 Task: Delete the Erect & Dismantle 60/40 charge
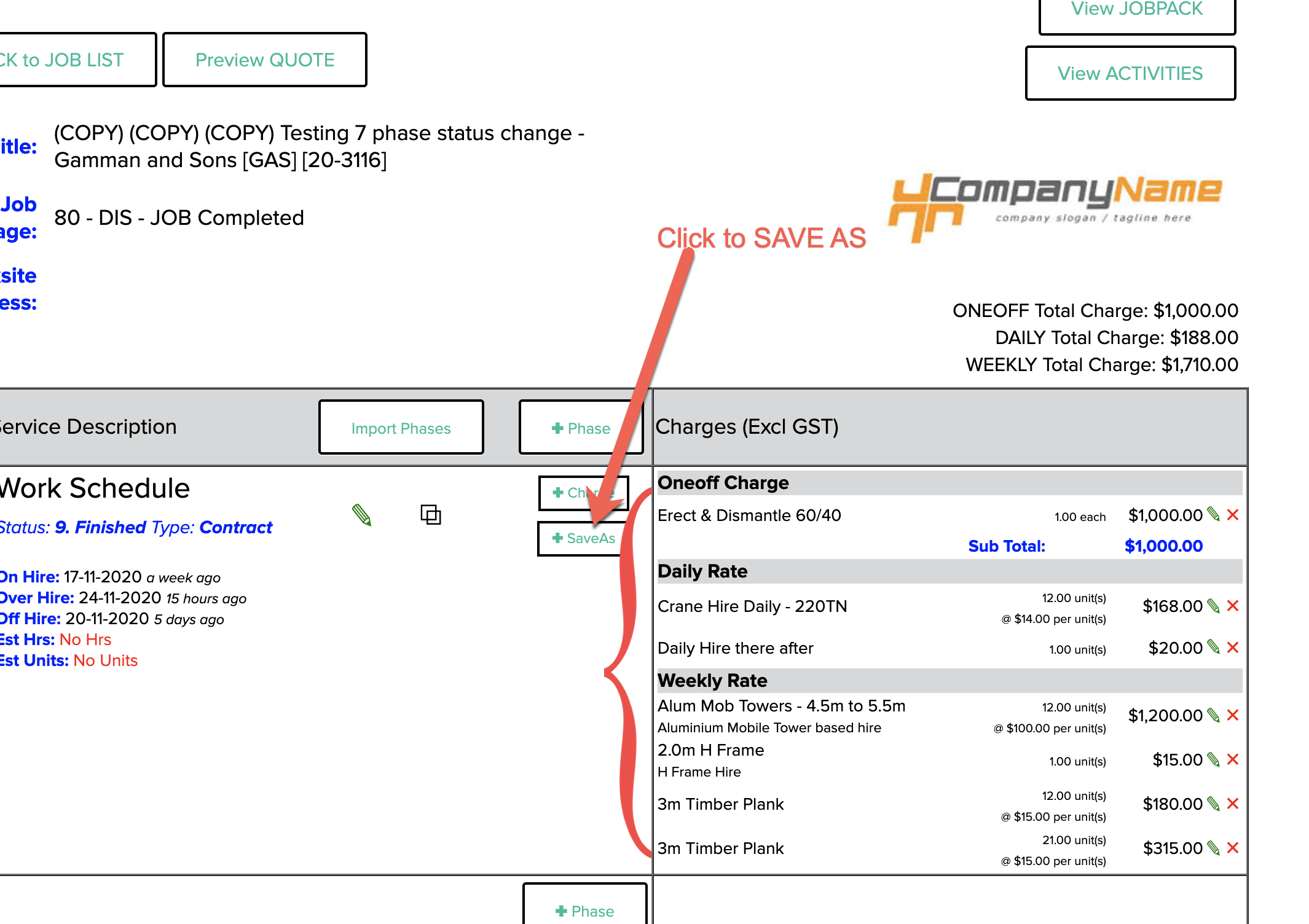click(x=1232, y=515)
